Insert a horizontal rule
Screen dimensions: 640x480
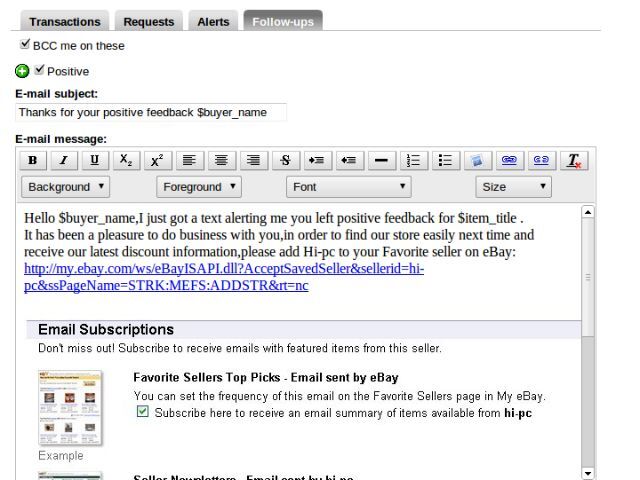[381, 160]
